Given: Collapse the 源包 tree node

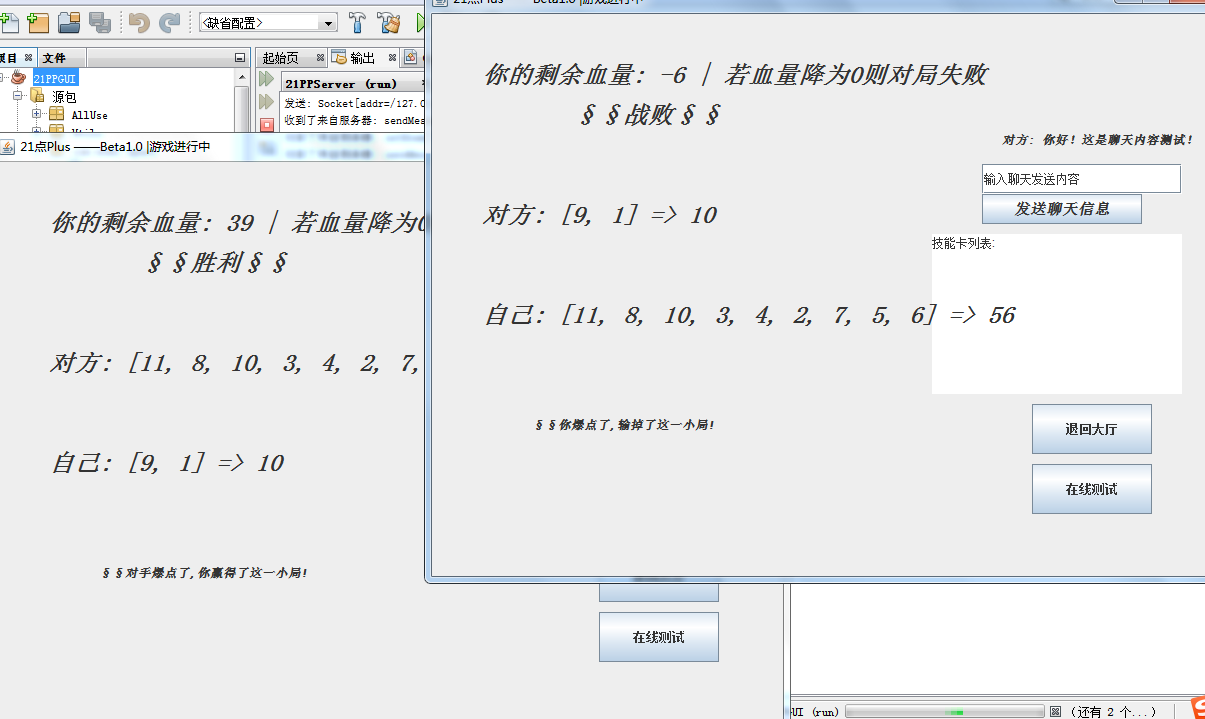Looking at the screenshot, I should click(18, 97).
